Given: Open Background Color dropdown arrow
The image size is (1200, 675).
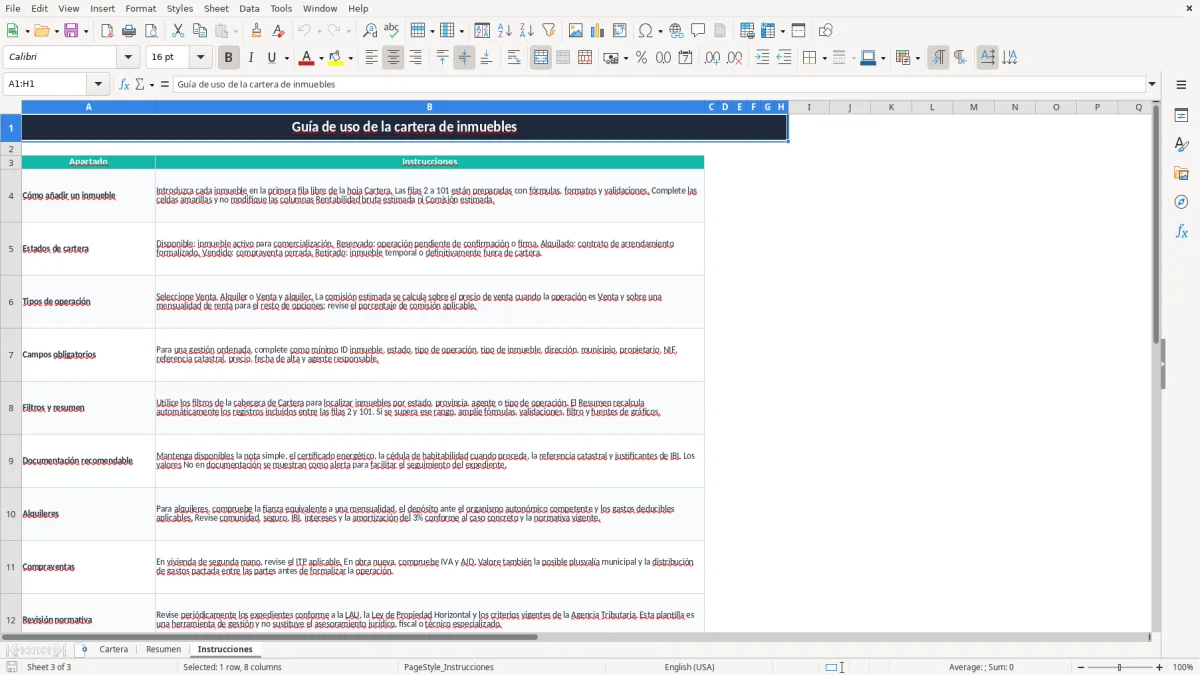Looking at the screenshot, I should [350, 58].
